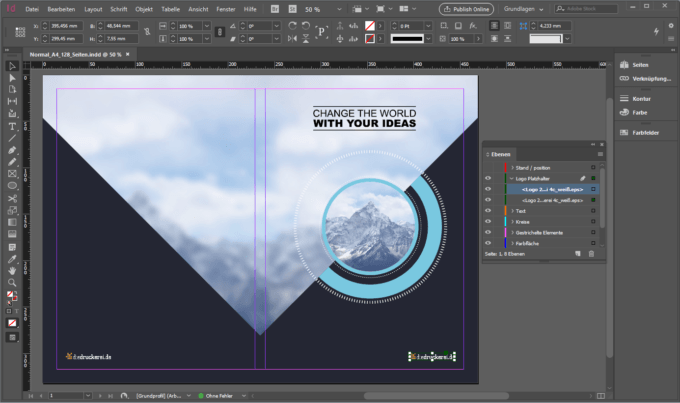680x403 pixels.
Task: Open the Stock (St) button
Action: coord(293,9)
